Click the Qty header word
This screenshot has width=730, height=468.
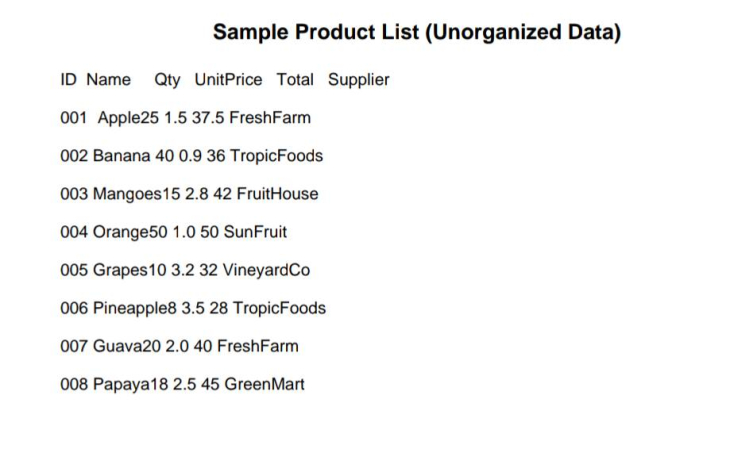click(x=167, y=80)
